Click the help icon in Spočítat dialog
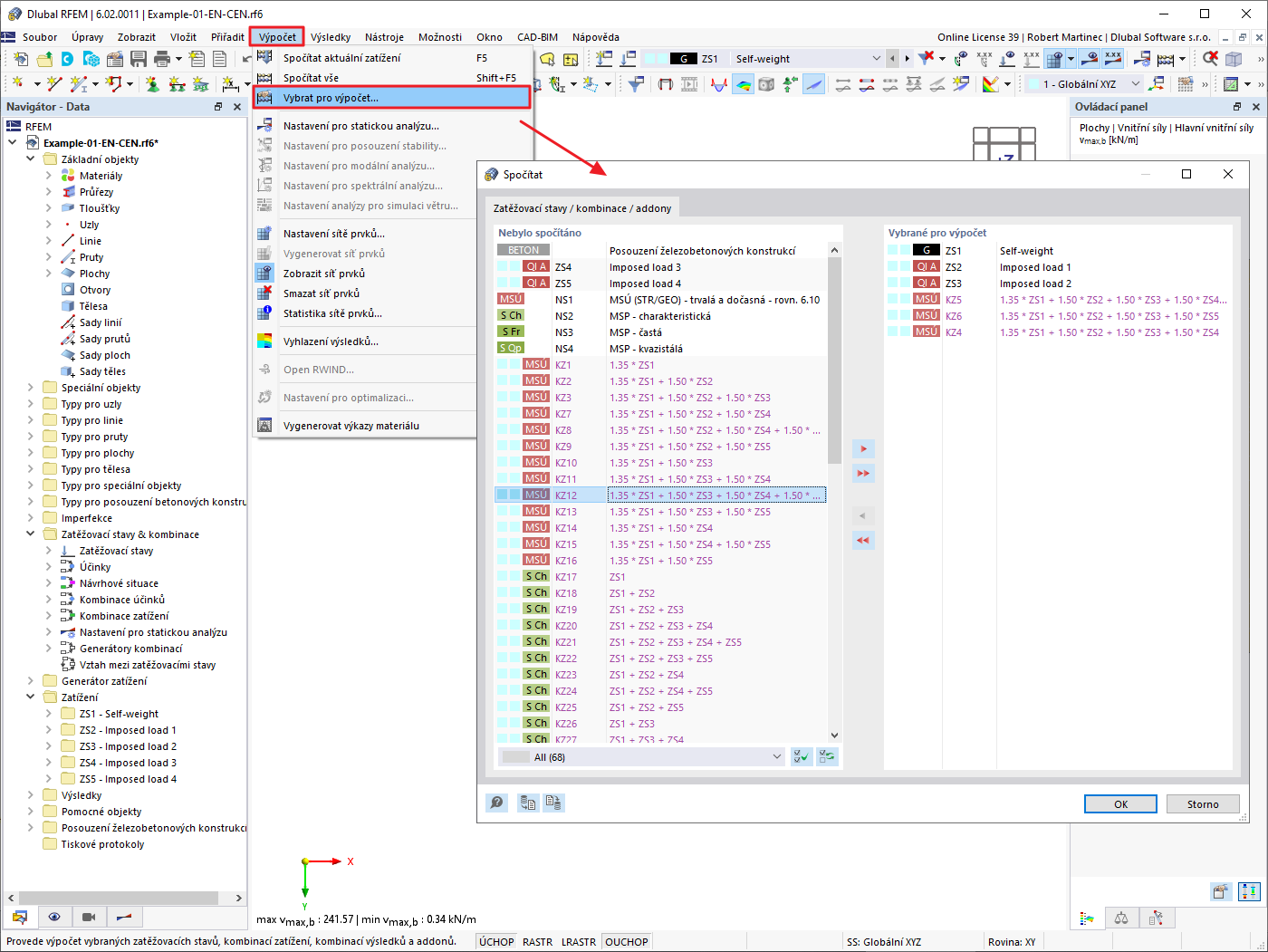The image size is (1268, 952). tap(496, 803)
